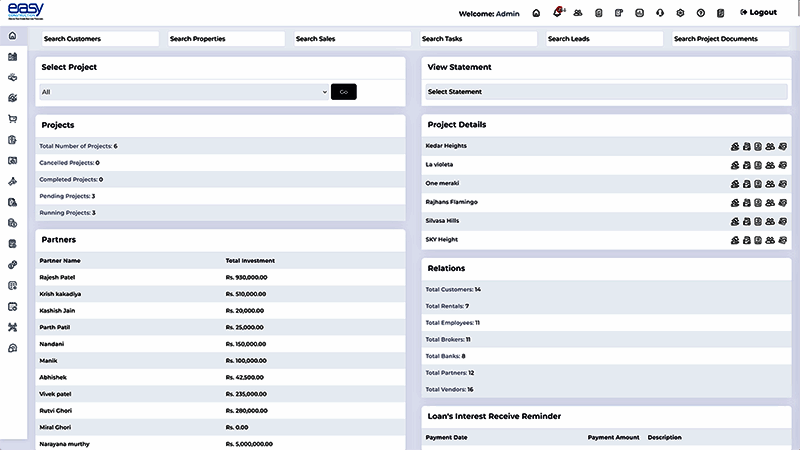This screenshot has width=800, height=450.
Task: Click the Search Project Documents field
Action: [730, 39]
